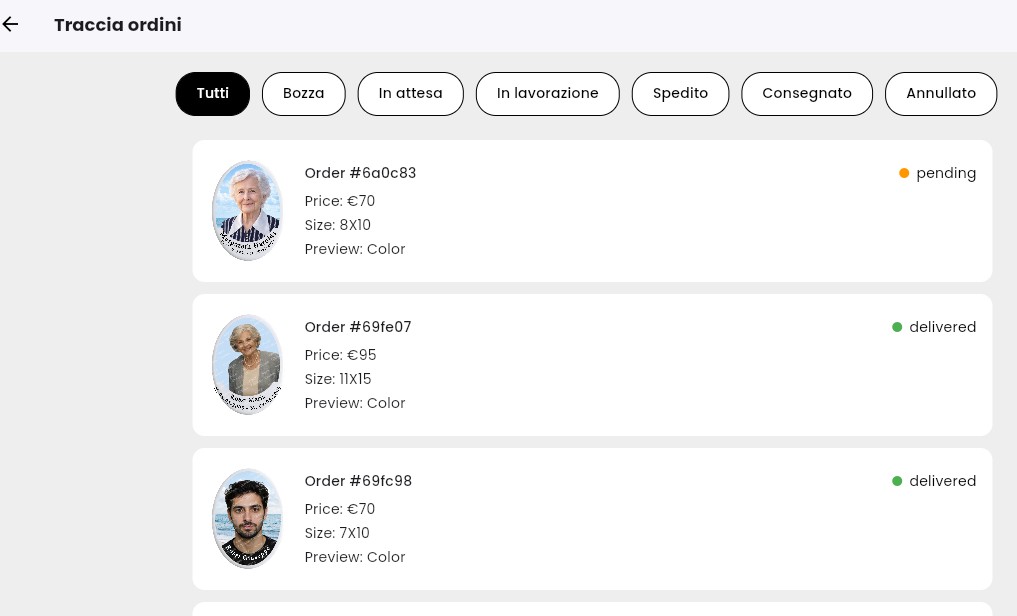The height and width of the screenshot is (616, 1017).
Task: Filter by Spedito status
Action: click(x=680, y=94)
